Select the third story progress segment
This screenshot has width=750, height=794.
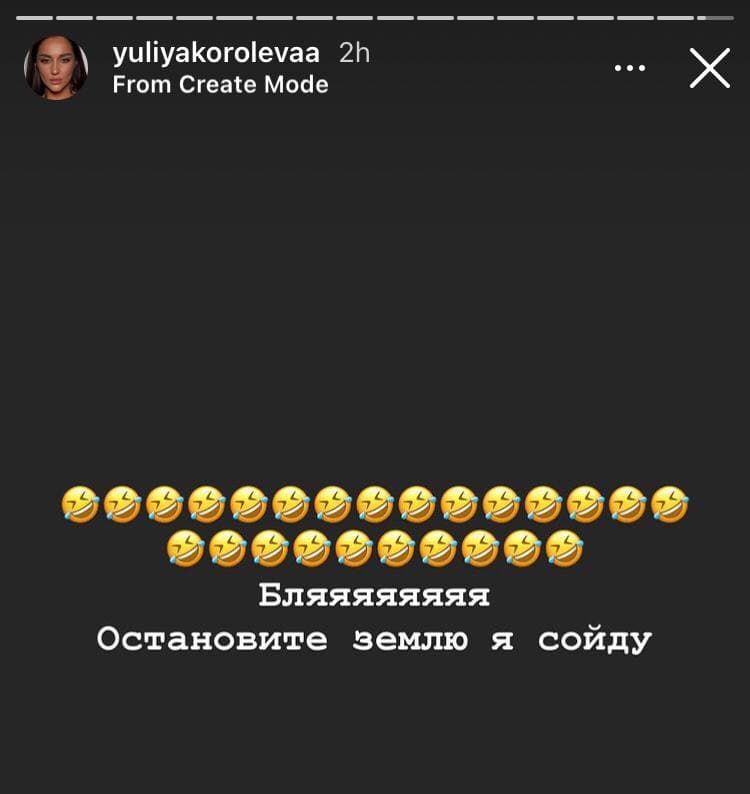coord(114,18)
